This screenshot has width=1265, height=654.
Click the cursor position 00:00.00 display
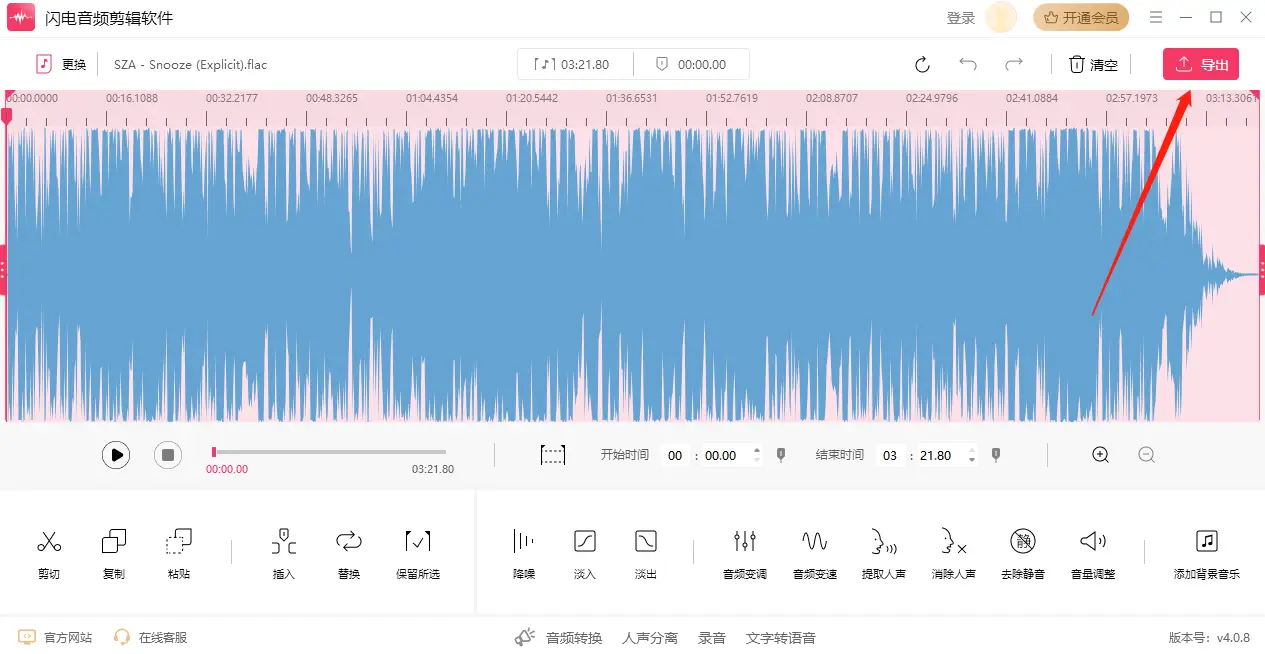coord(691,64)
